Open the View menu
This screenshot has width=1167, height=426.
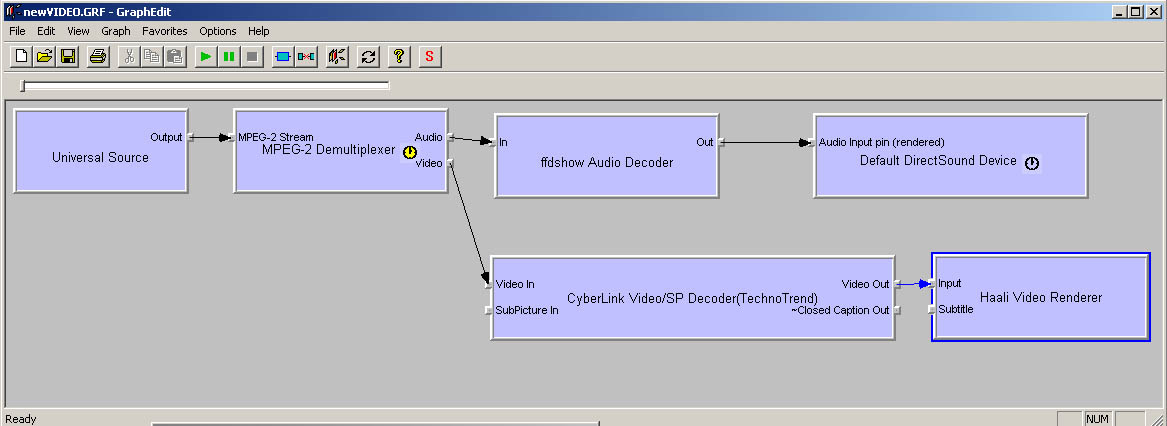click(x=78, y=31)
